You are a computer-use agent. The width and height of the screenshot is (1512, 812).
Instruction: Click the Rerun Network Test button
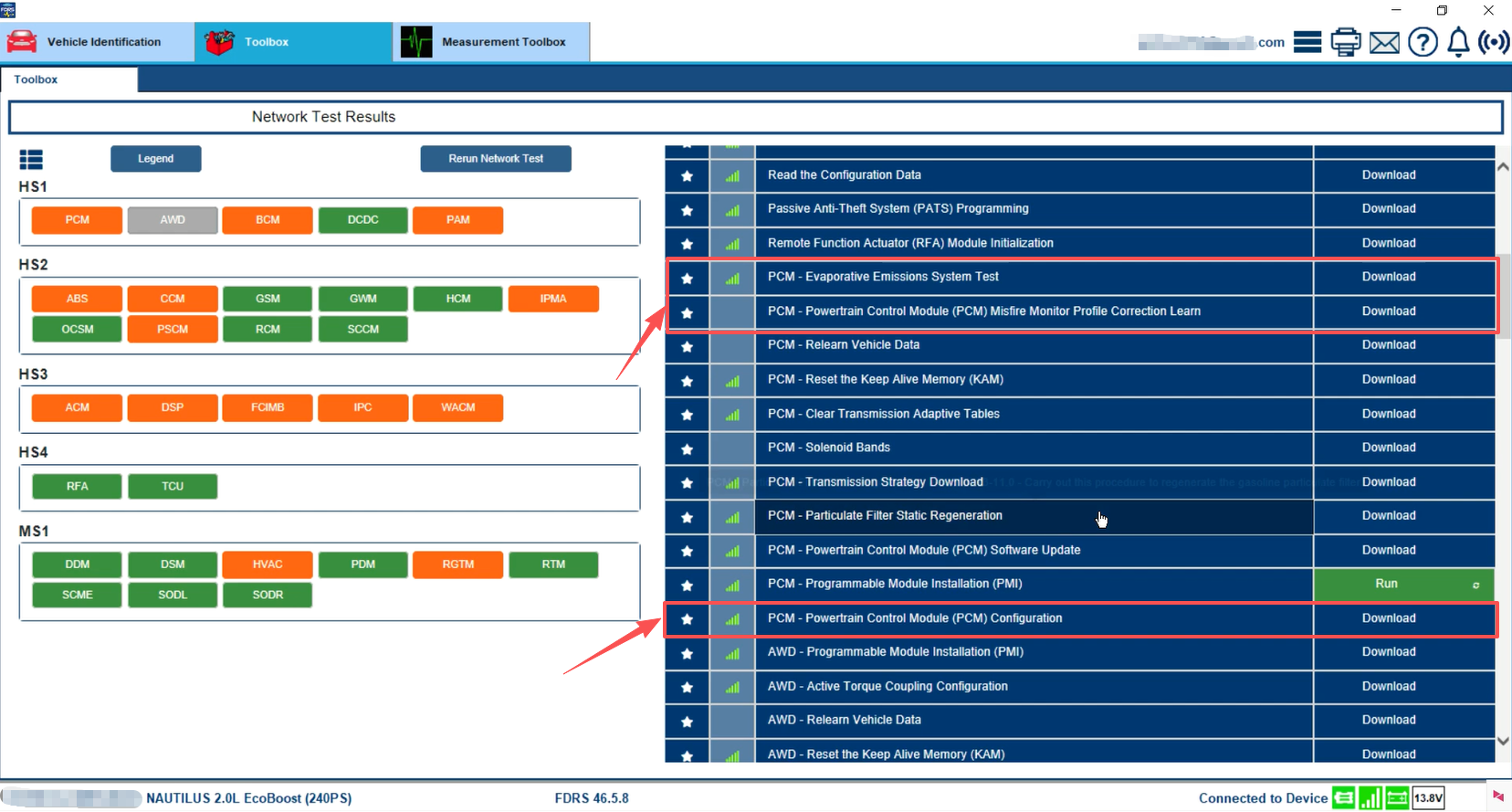point(496,159)
